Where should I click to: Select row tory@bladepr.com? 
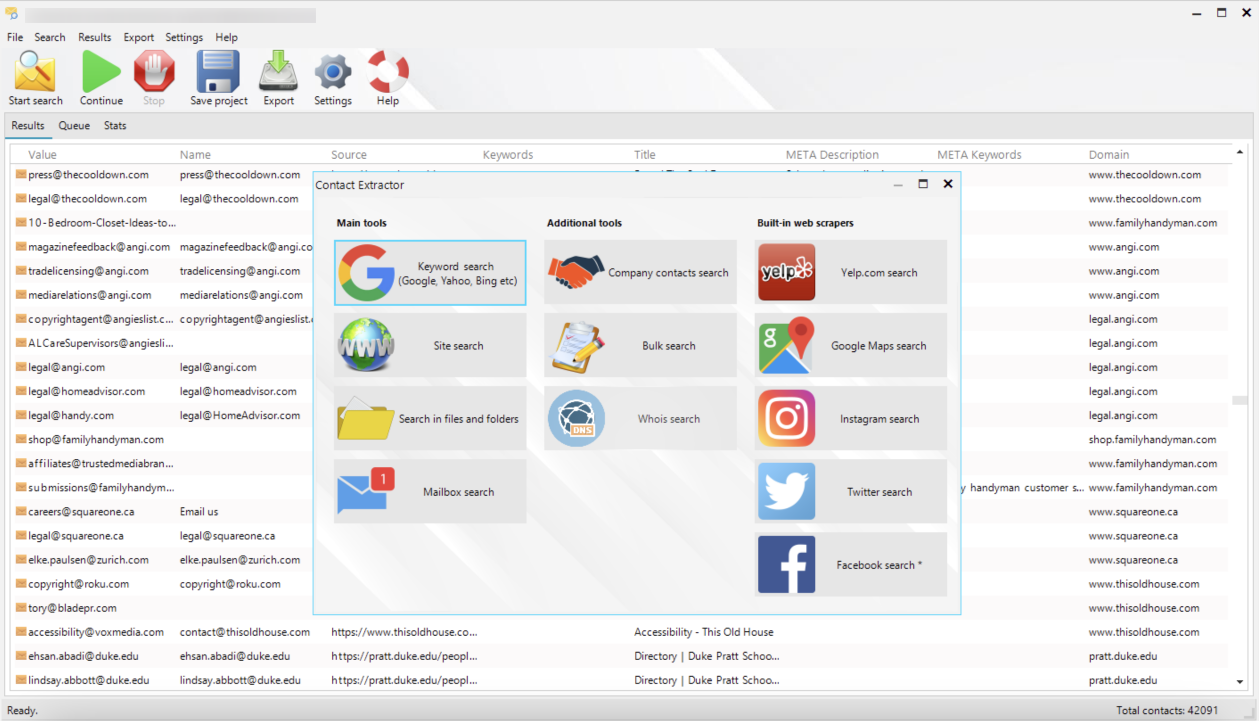[620, 608]
